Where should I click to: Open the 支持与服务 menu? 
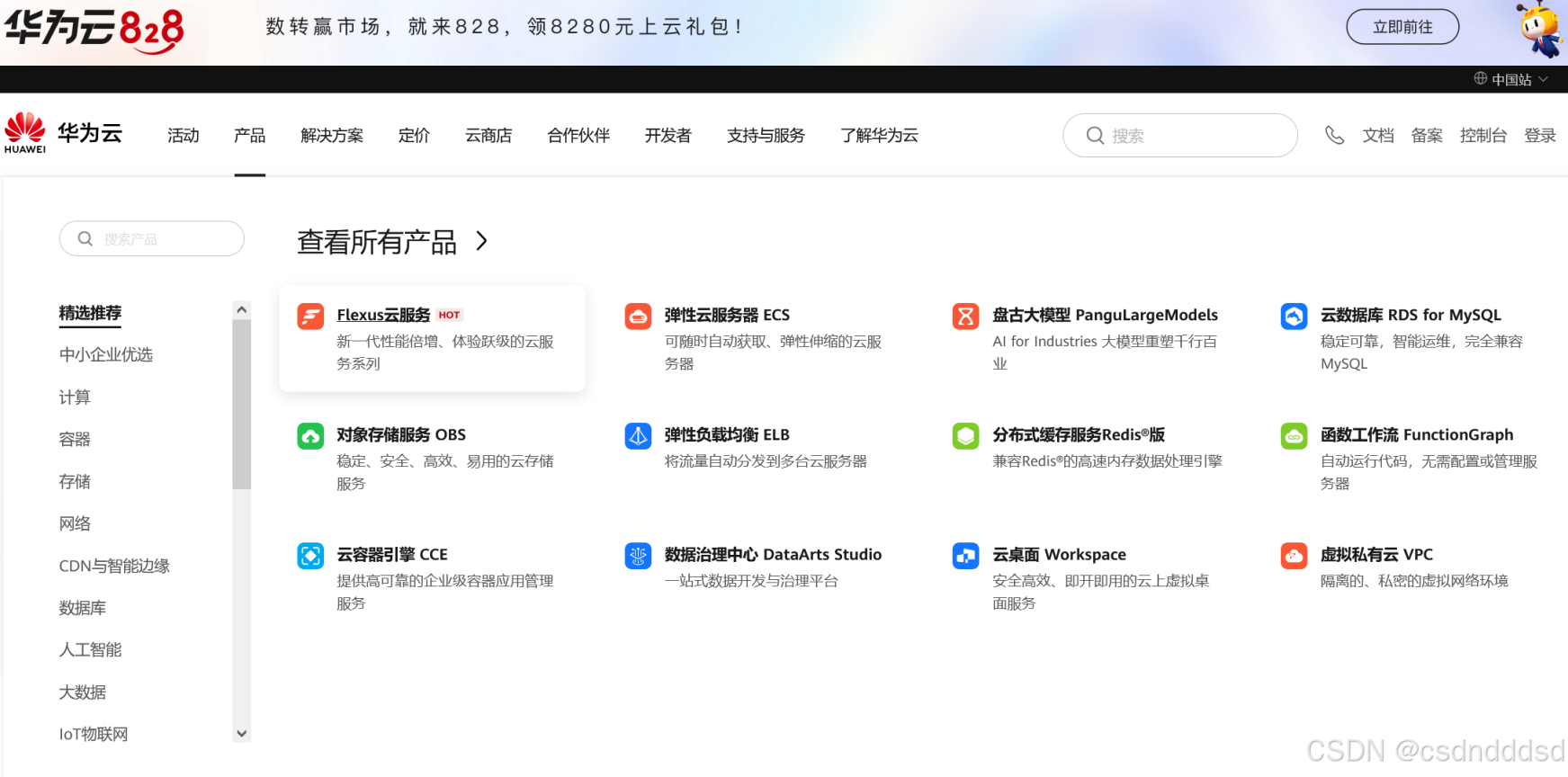(x=766, y=136)
